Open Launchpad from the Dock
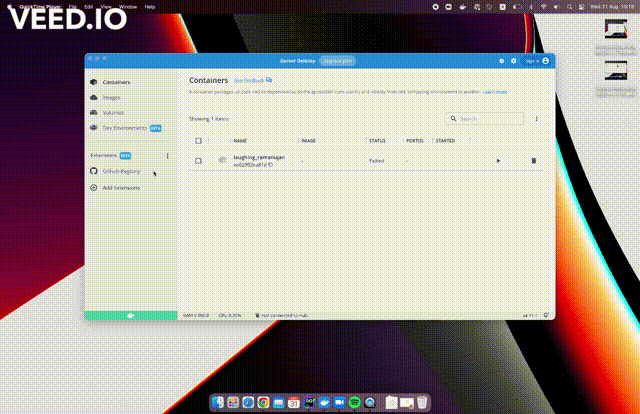Image resolution: width=640 pixels, height=414 pixels. (233, 403)
